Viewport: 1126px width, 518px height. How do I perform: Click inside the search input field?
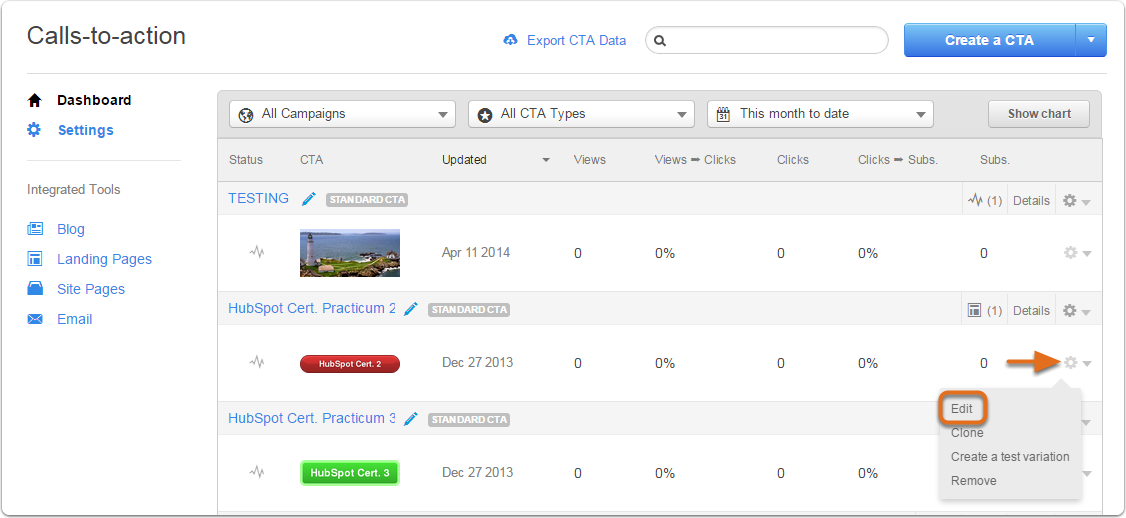[767, 40]
